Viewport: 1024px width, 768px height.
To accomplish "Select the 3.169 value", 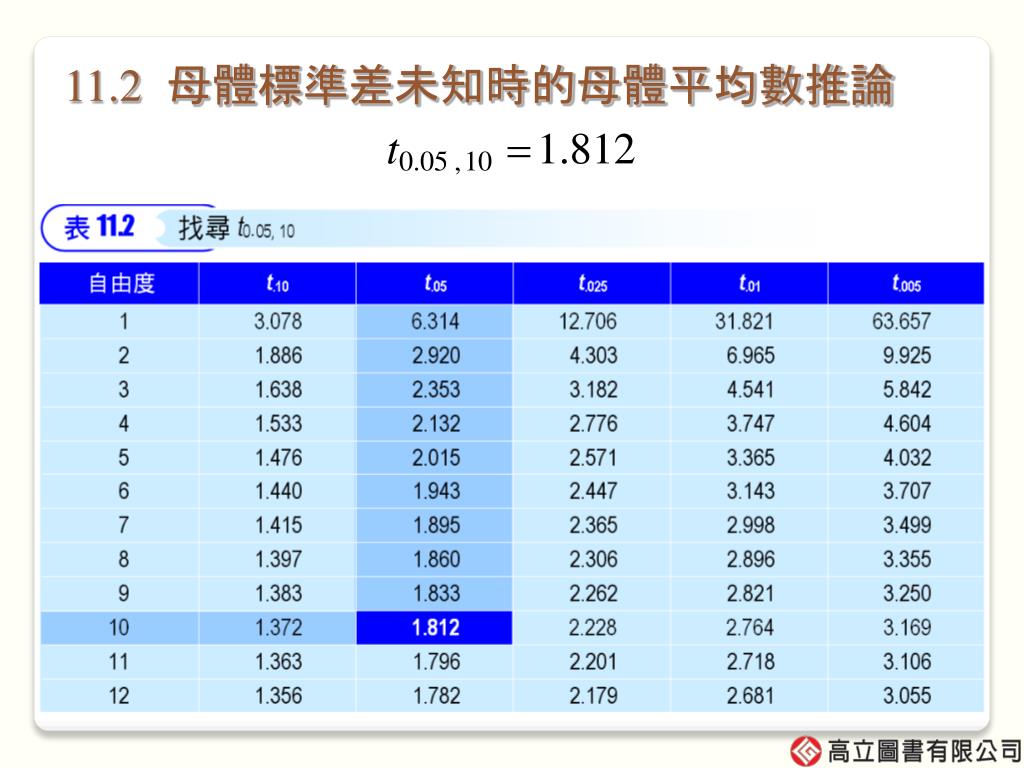I will pos(907,628).
